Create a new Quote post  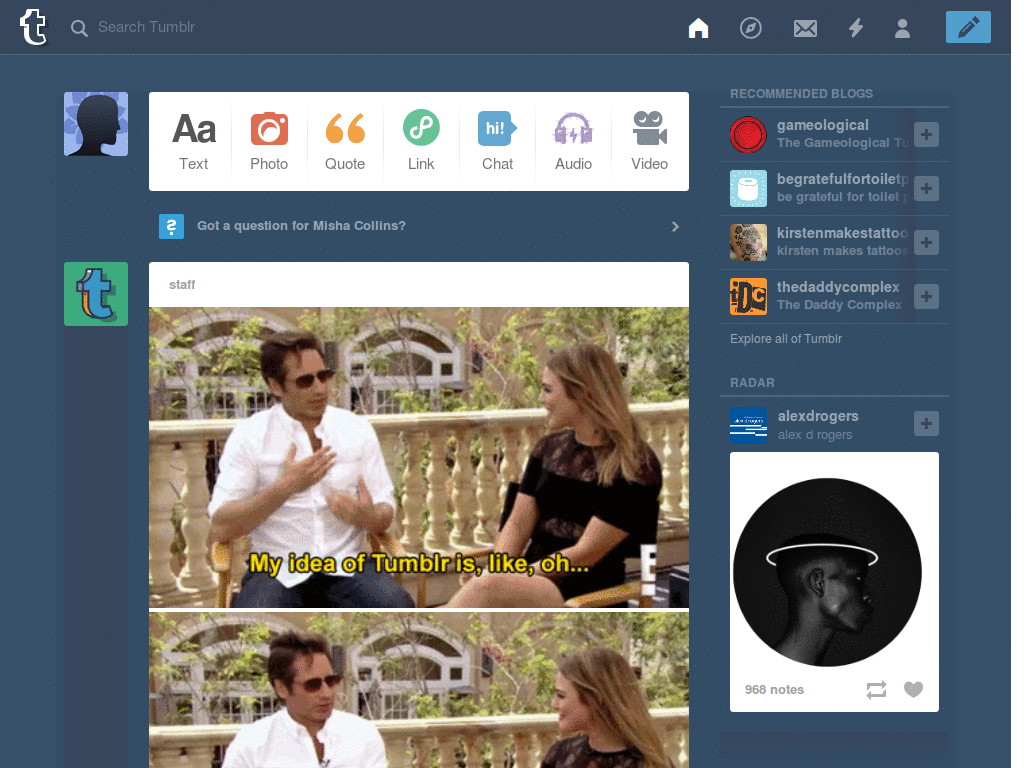(x=345, y=142)
